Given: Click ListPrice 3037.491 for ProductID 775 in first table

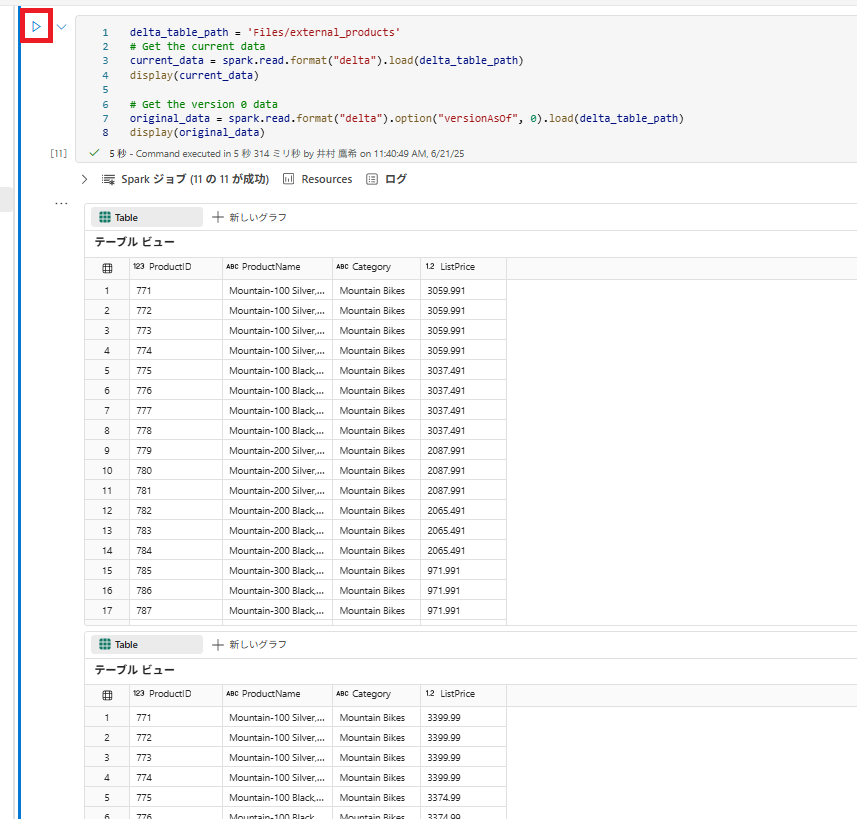Looking at the screenshot, I should click(x=463, y=371).
